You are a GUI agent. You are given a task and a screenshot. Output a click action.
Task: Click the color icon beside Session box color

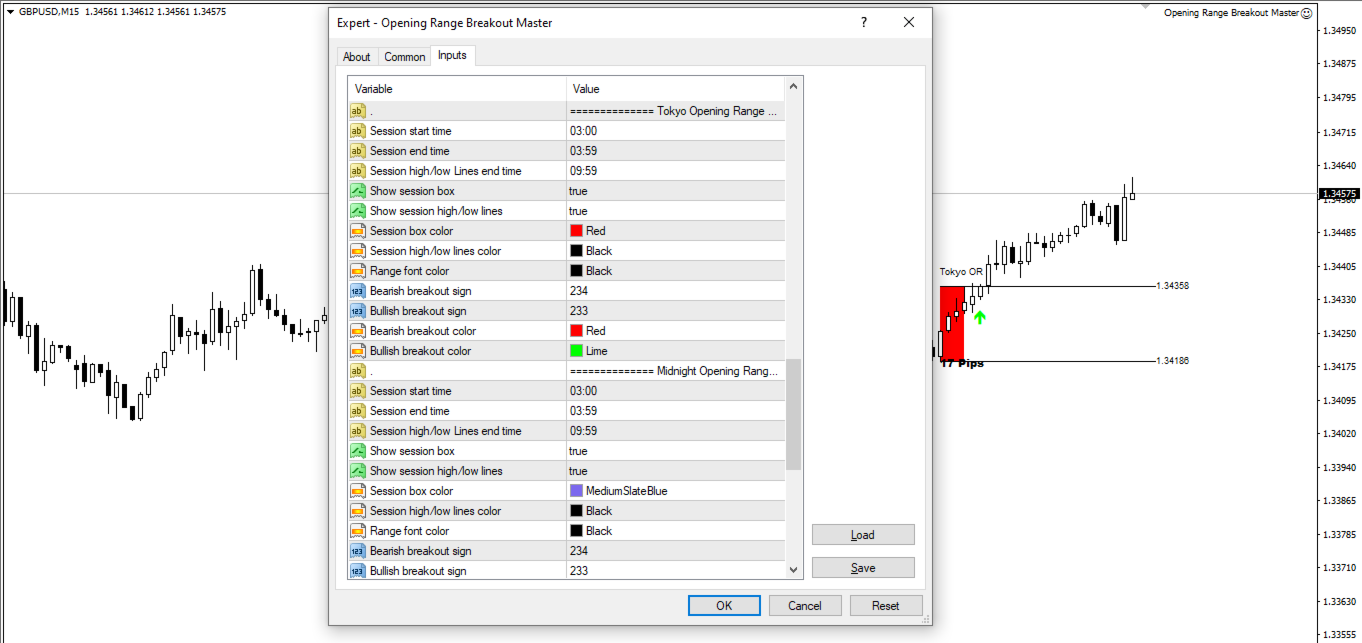click(x=357, y=231)
